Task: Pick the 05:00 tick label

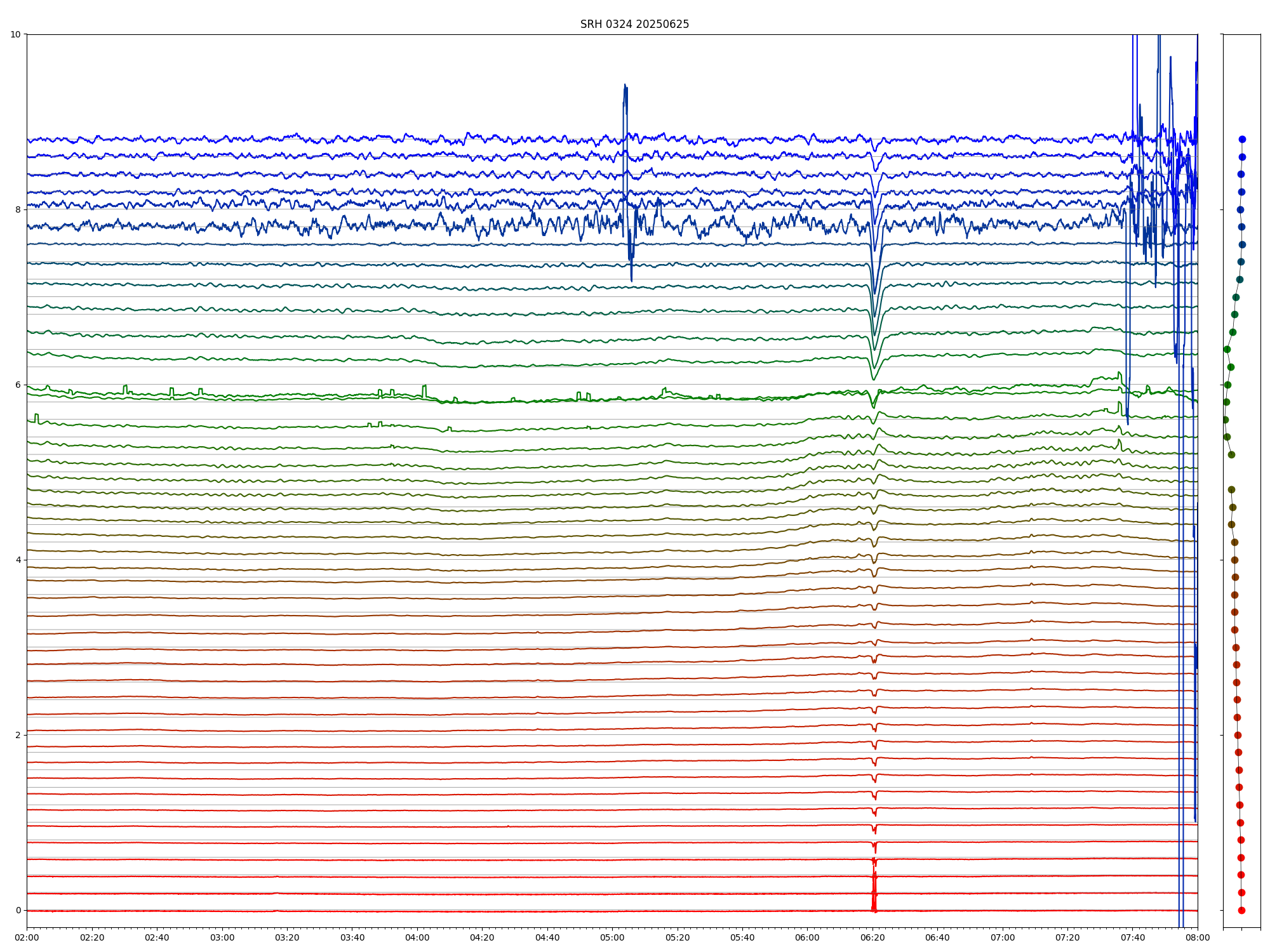Action: (x=612, y=937)
